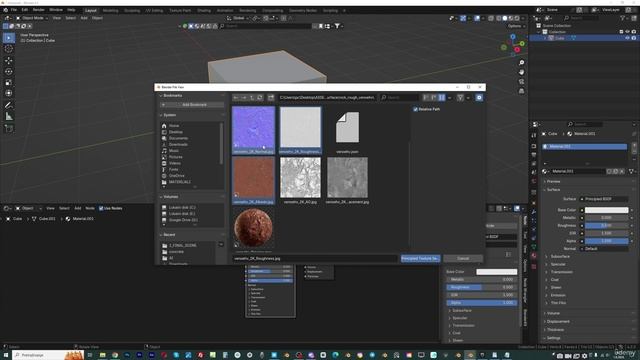Screen dimensions: 640x360
Task: Open Object Mode dropdown
Action: [32, 18]
